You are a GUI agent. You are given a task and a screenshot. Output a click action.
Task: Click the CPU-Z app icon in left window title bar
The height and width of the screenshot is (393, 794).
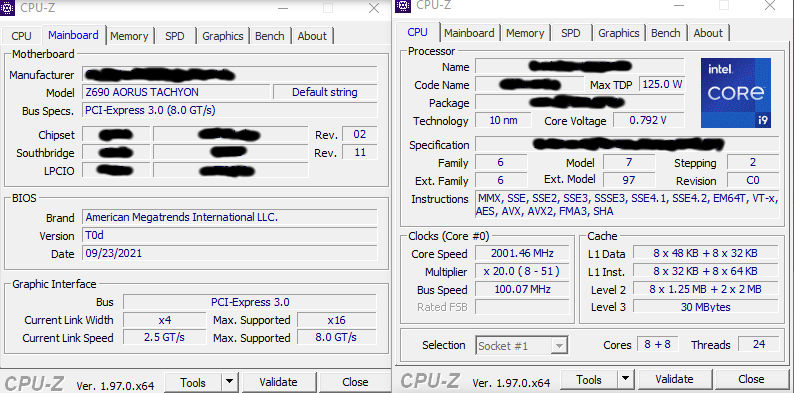(x=8, y=8)
